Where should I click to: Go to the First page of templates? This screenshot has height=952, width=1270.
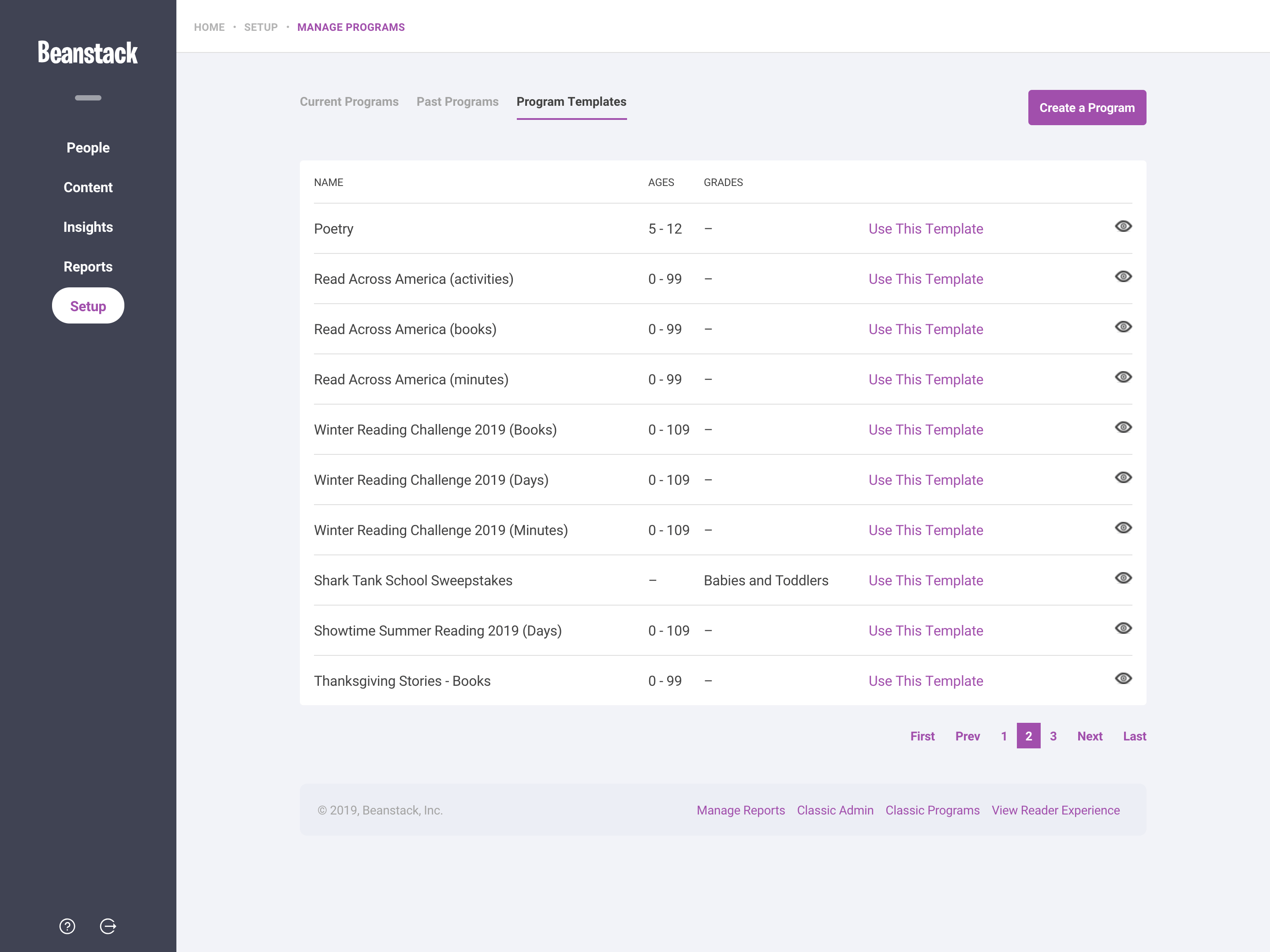tap(922, 736)
